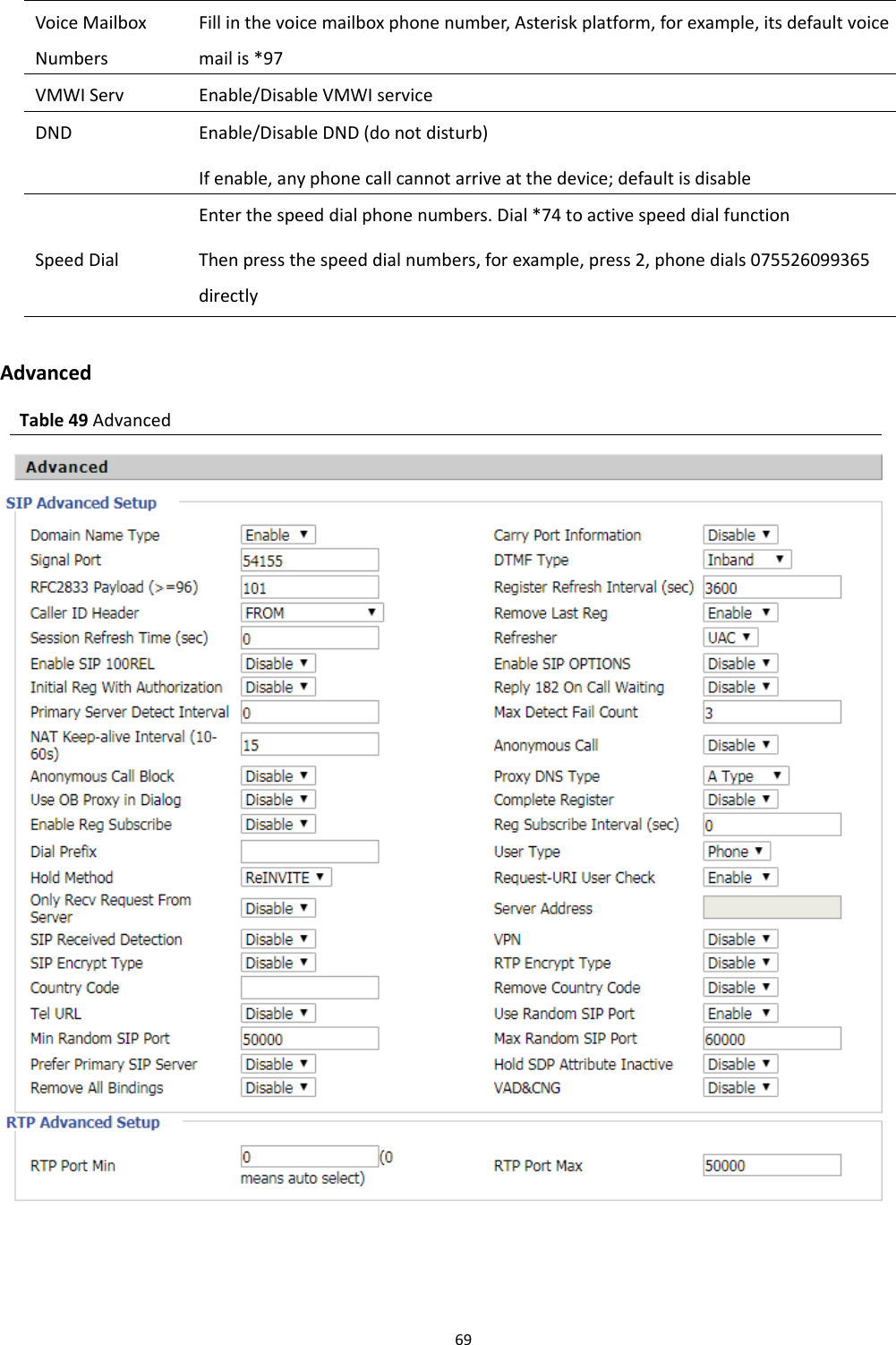The image size is (896, 1345).
Task: Click the Dial Prefix input field
Action: point(309,850)
